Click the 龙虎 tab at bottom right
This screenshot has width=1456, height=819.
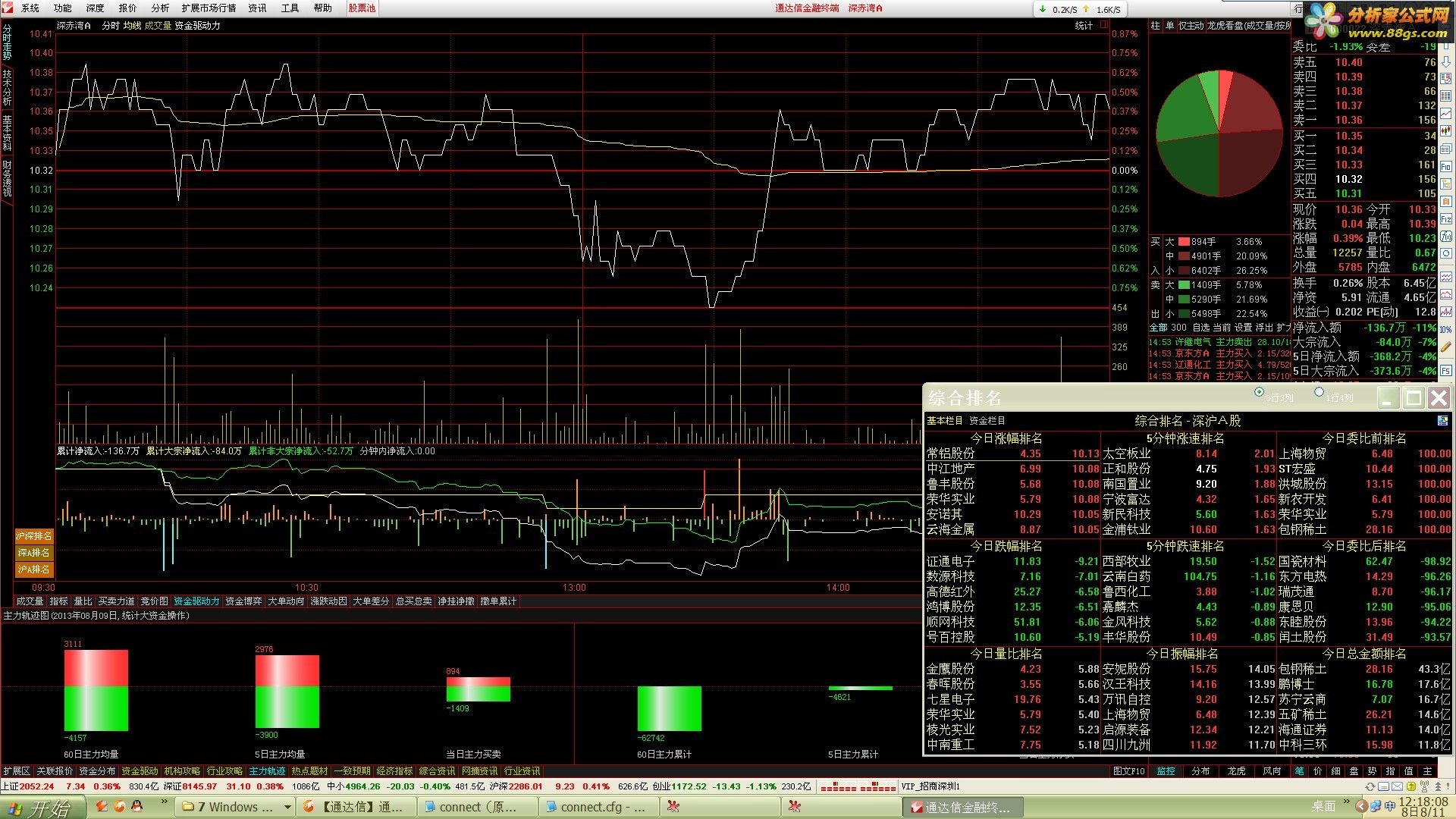(x=1236, y=771)
